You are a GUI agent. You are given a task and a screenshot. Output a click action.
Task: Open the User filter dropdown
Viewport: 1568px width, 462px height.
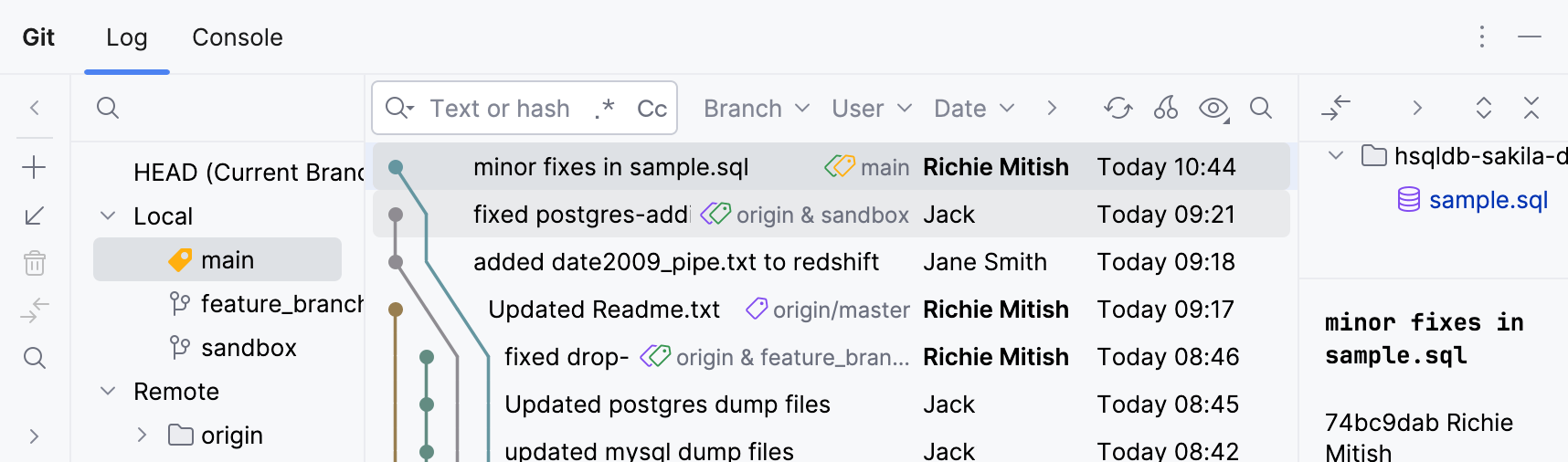tap(871, 109)
